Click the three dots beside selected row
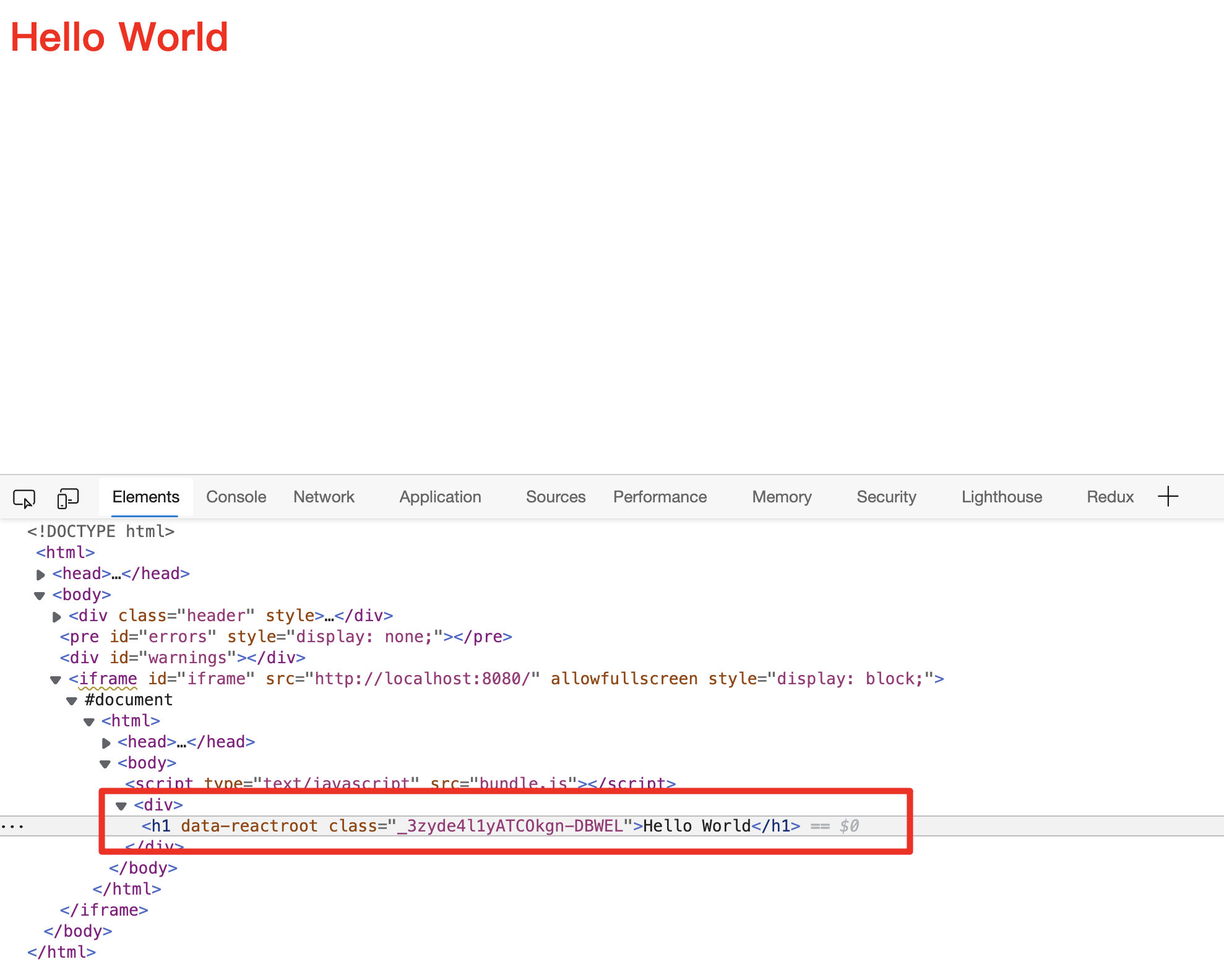Viewport: 1224px width, 980px height. (12, 827)
